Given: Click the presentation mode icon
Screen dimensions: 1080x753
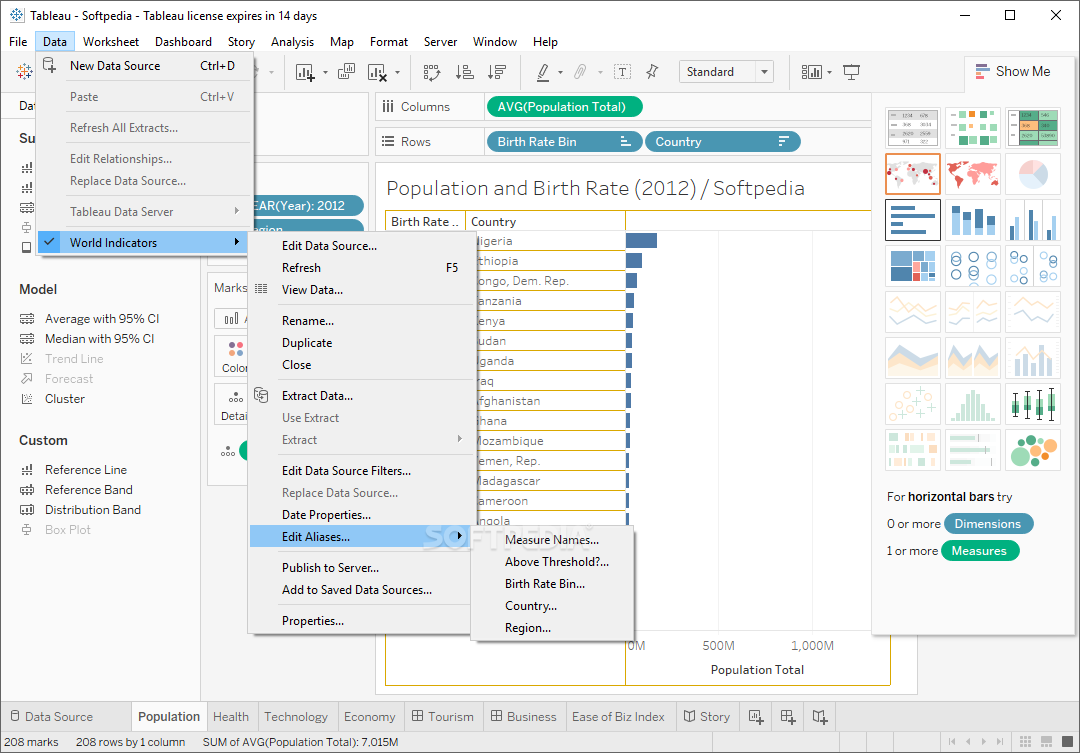Looking at the screenshot, I should (x=851, y=72).
